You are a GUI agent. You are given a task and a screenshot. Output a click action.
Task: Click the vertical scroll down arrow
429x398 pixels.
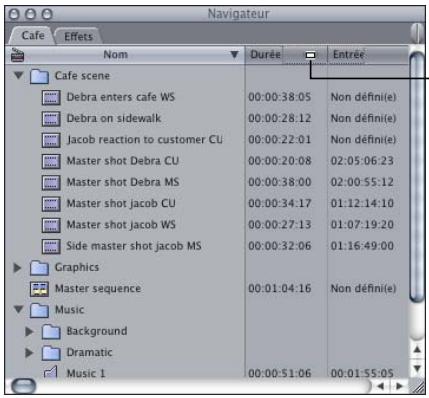click(x=417, y=368)
